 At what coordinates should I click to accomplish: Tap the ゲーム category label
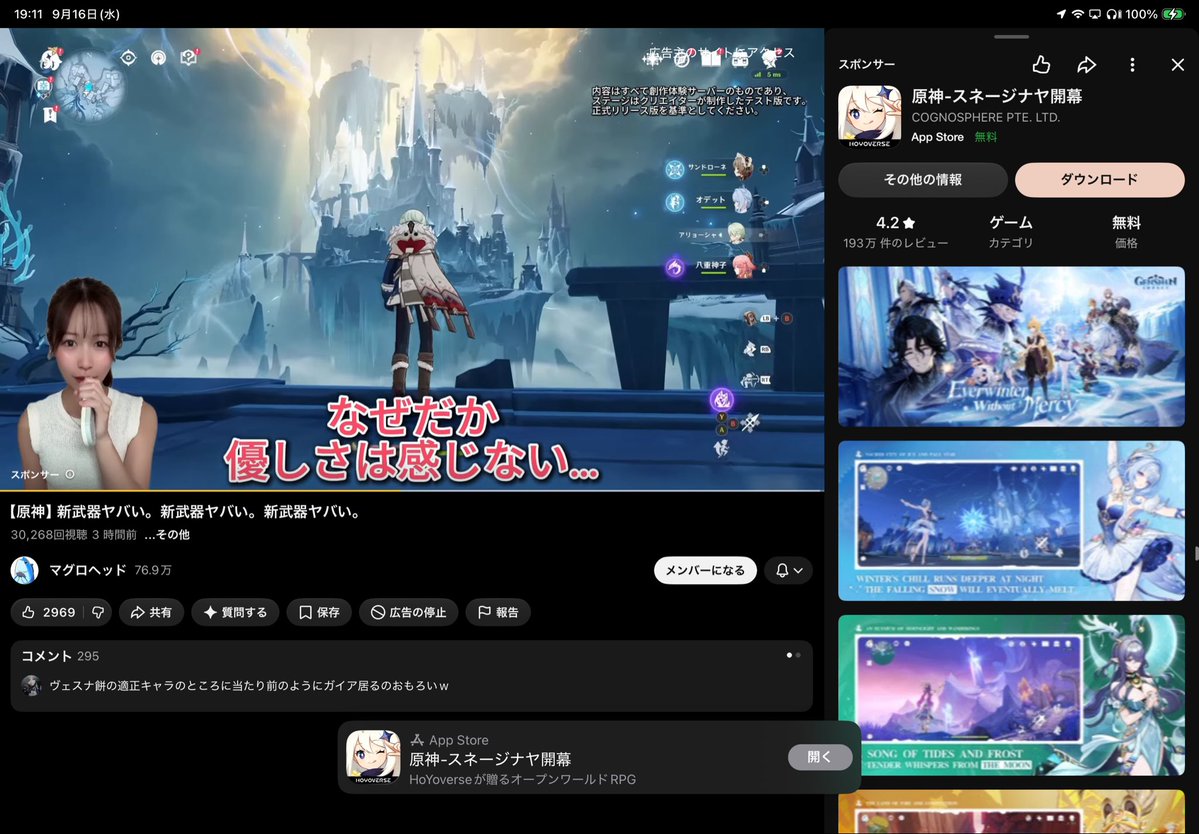point(1011,223)
